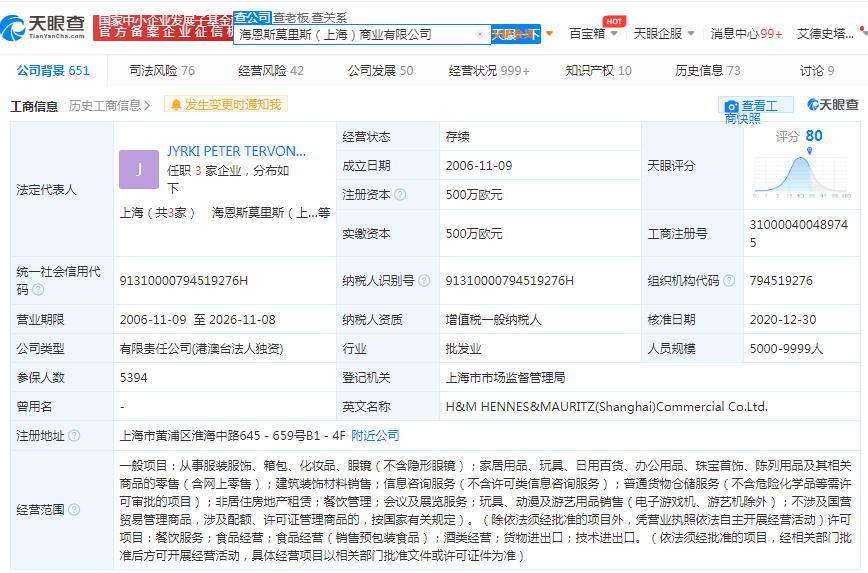Click the 3 companies count link

(198, 171)
